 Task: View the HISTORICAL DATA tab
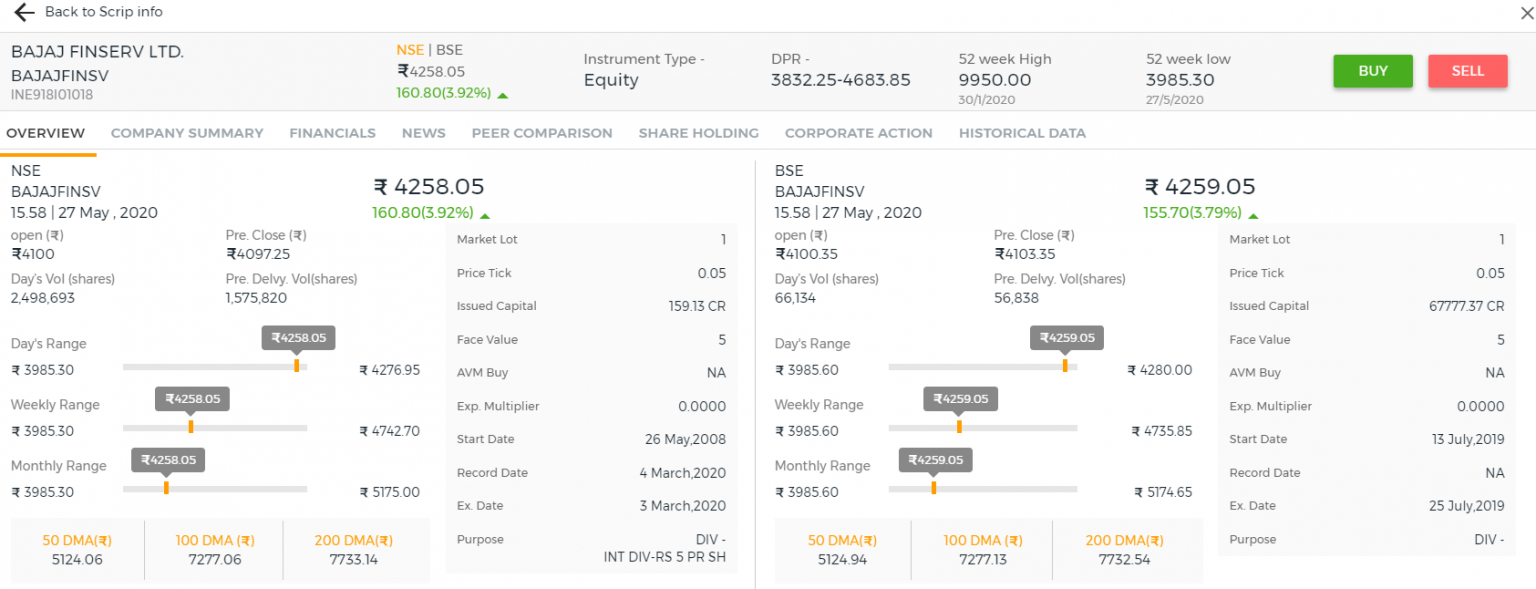1022,132
